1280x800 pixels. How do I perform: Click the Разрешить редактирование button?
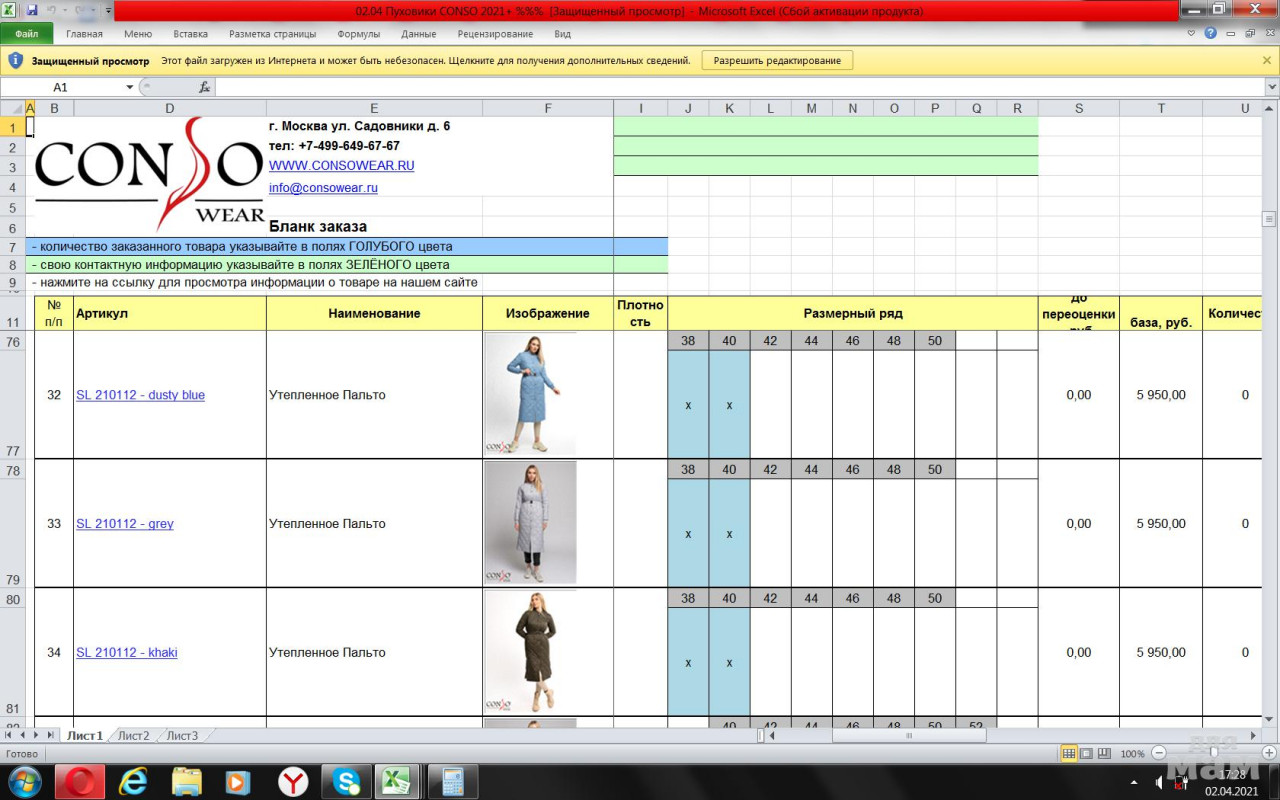pos(777,60)
